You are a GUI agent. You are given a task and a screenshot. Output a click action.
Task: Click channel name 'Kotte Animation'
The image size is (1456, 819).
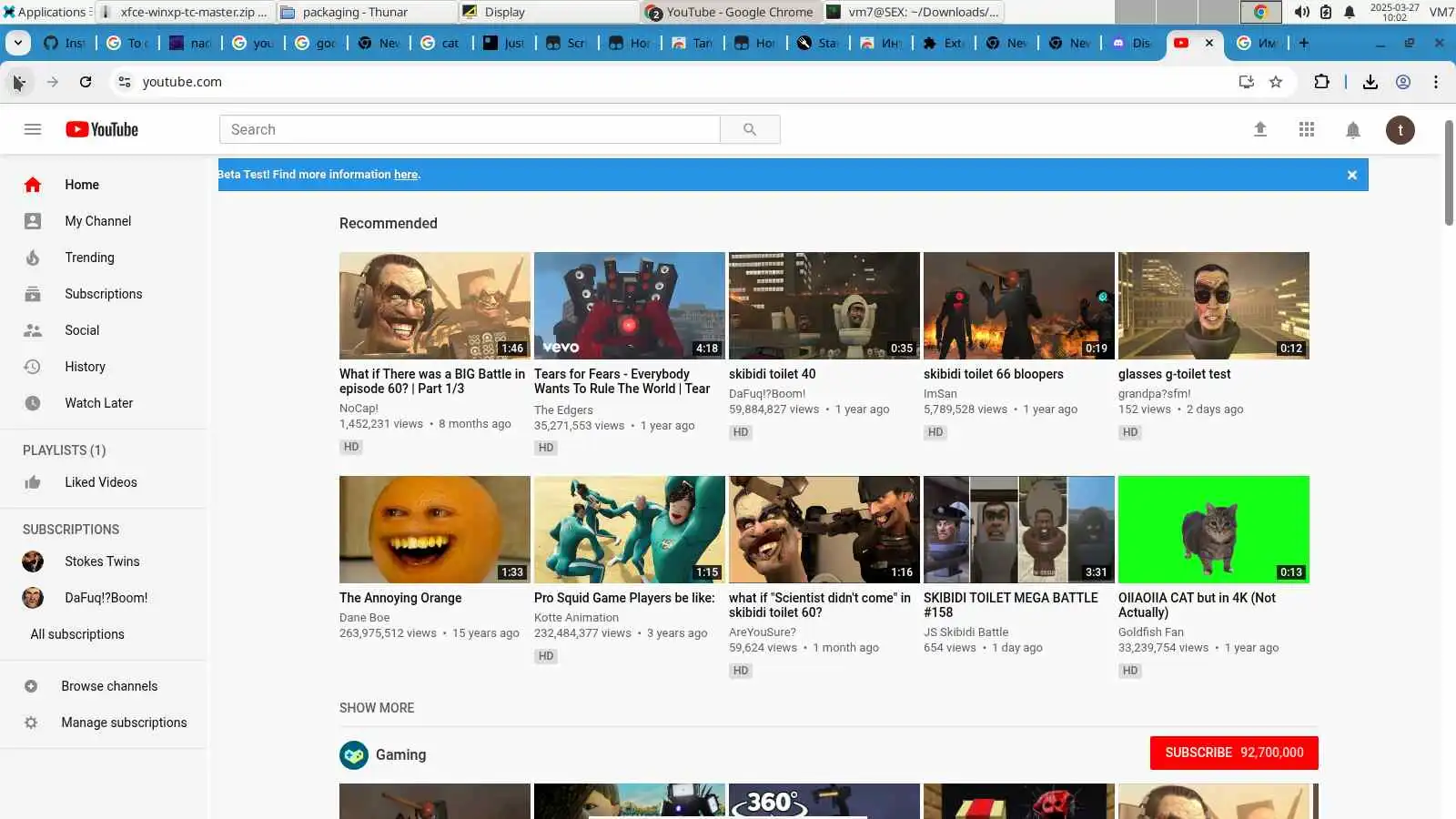tap(576, 618)
